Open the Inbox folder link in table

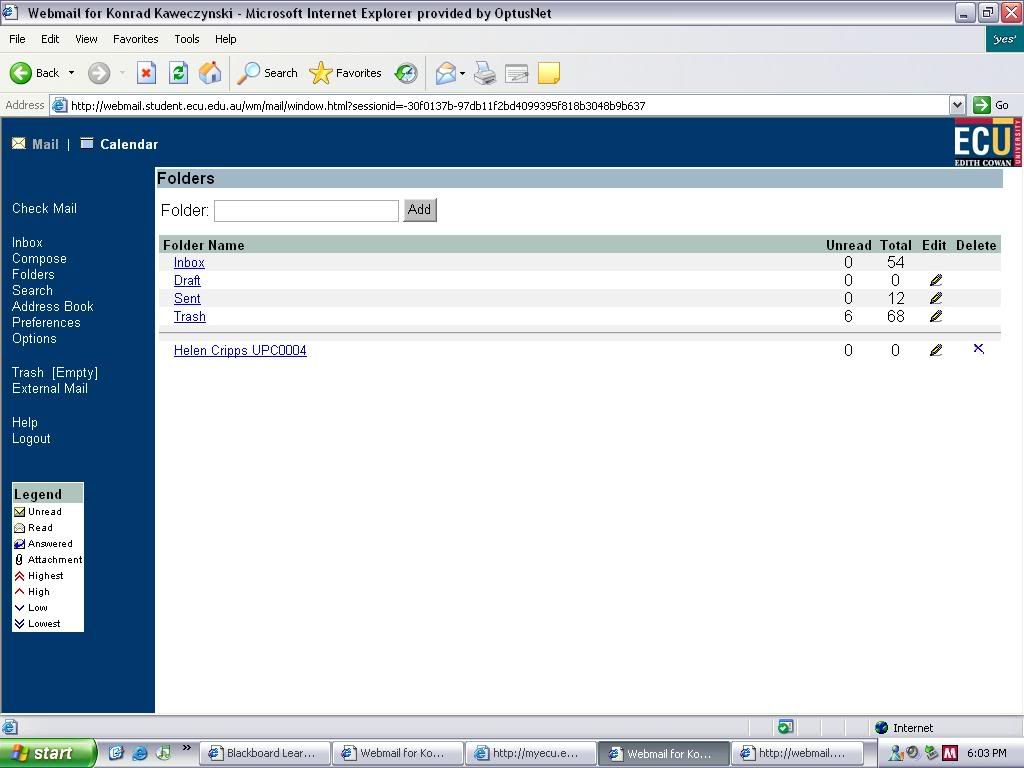click(x=189, y=263)
